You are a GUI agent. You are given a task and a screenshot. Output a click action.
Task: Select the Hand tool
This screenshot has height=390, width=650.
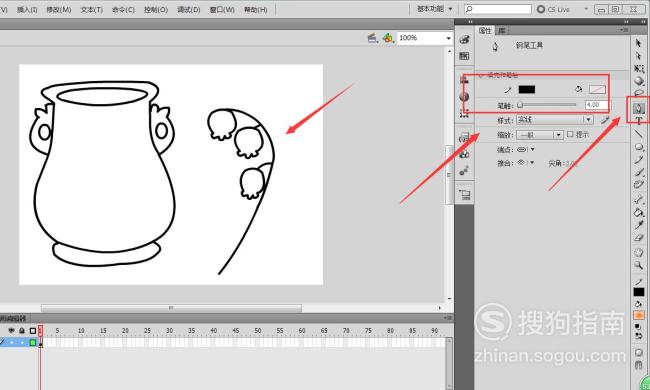(639, 252)
